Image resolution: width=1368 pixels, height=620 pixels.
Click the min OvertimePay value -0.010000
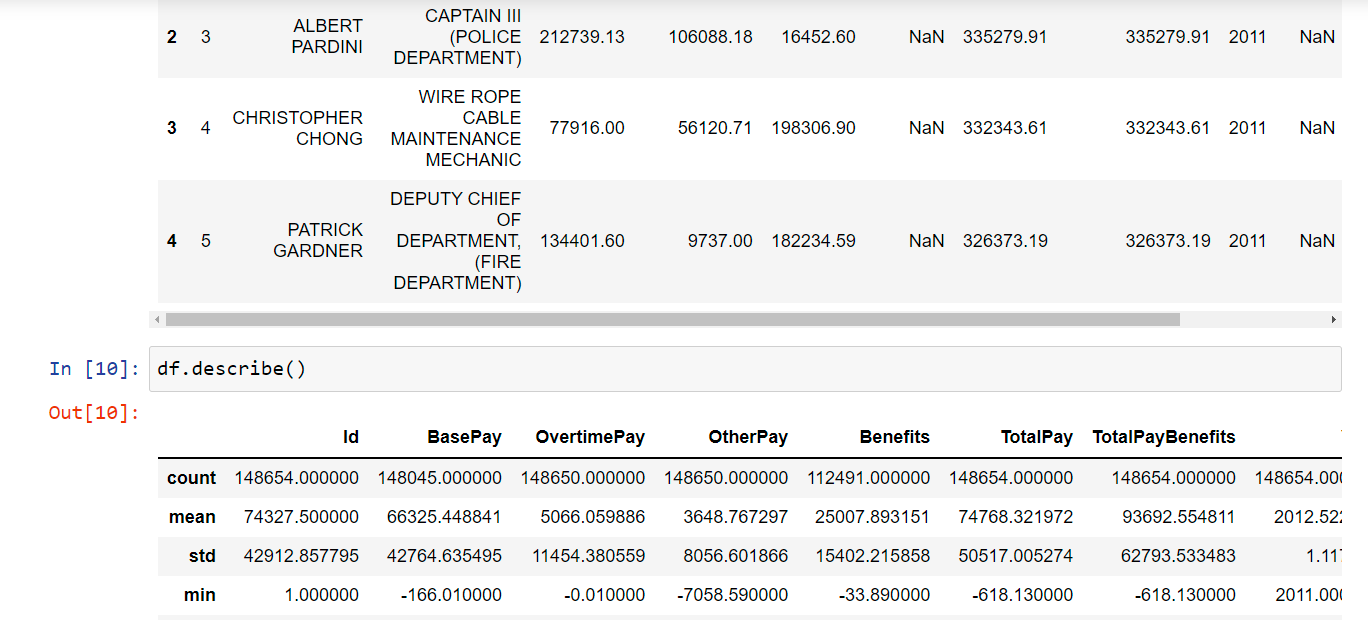(x=605, y=595)
